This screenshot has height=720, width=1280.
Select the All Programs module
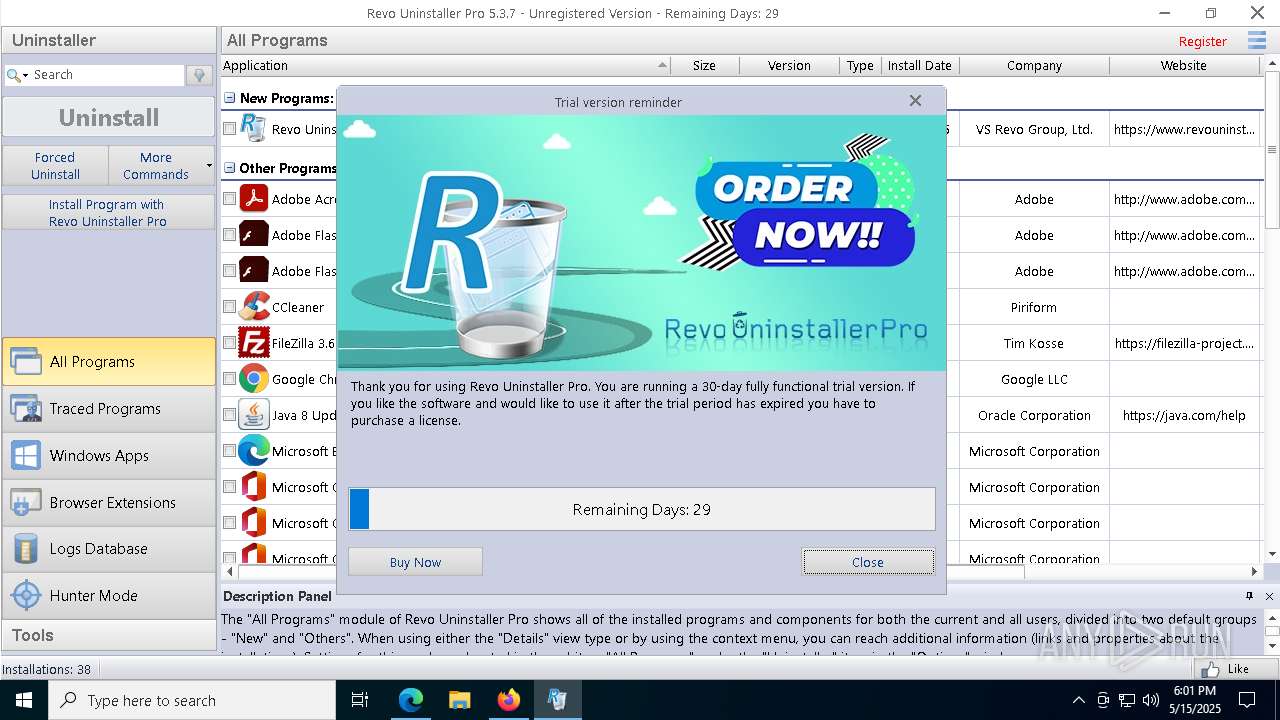109,362
